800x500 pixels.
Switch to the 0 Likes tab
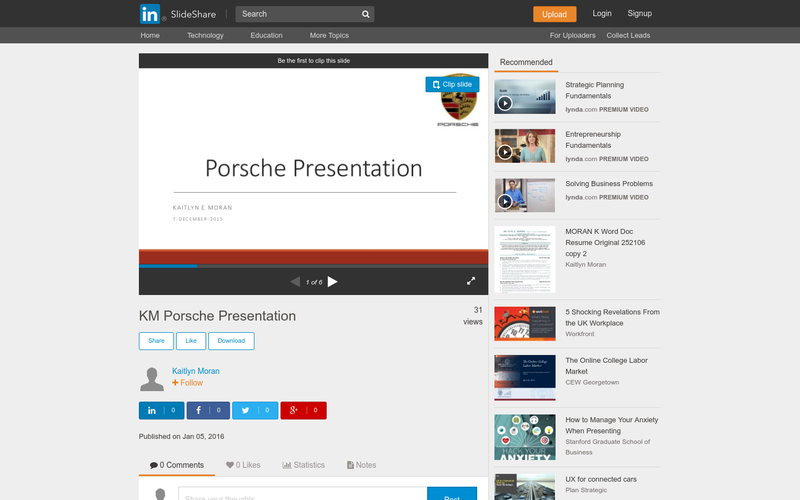point(243,465)
